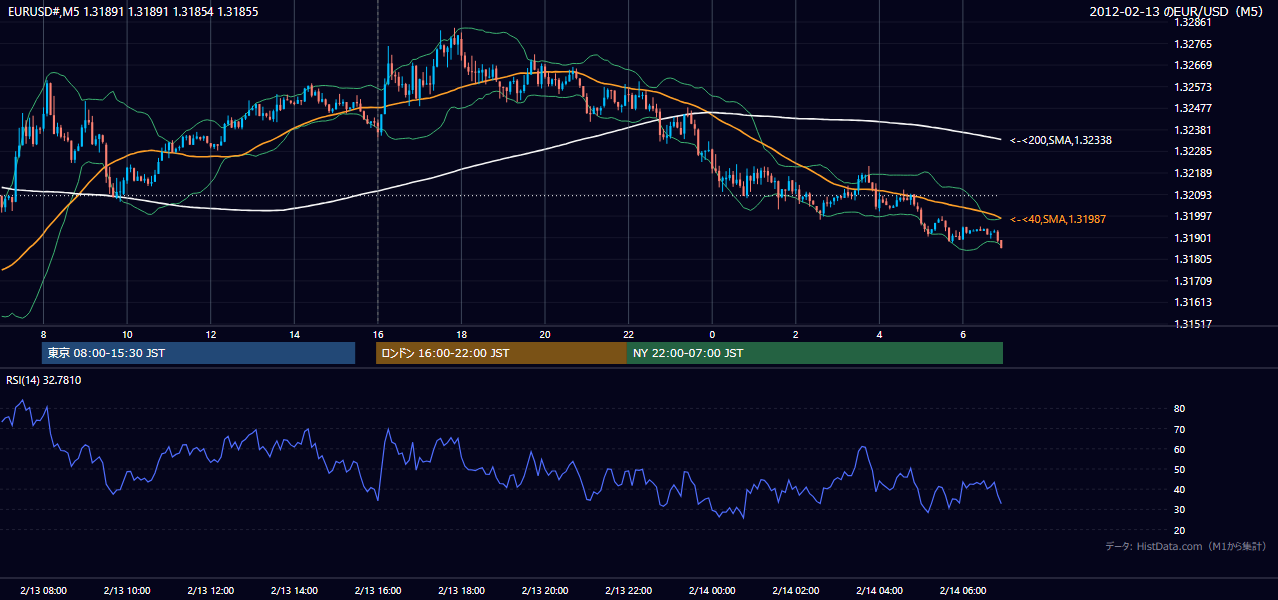Screen dimensions: 1278x600
Task: Click RSI axis level 60
Action: [1180, 449]
